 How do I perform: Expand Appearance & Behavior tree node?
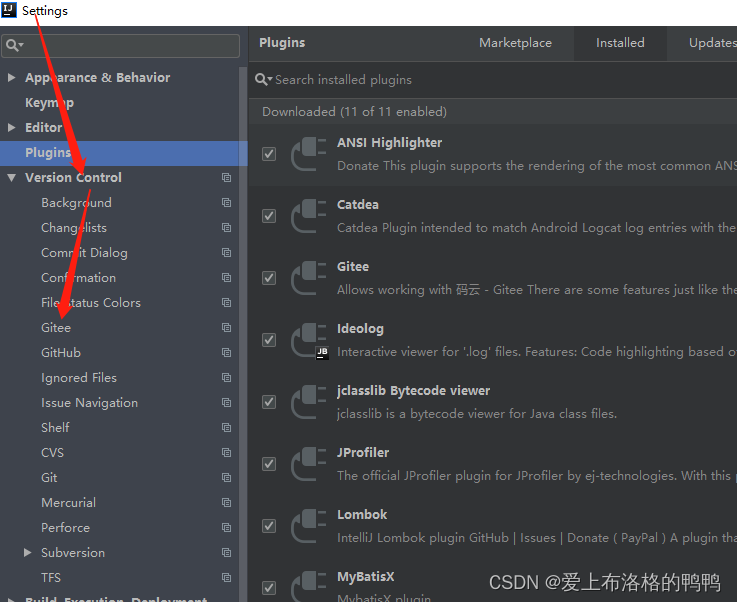click(x=12, y=78)
